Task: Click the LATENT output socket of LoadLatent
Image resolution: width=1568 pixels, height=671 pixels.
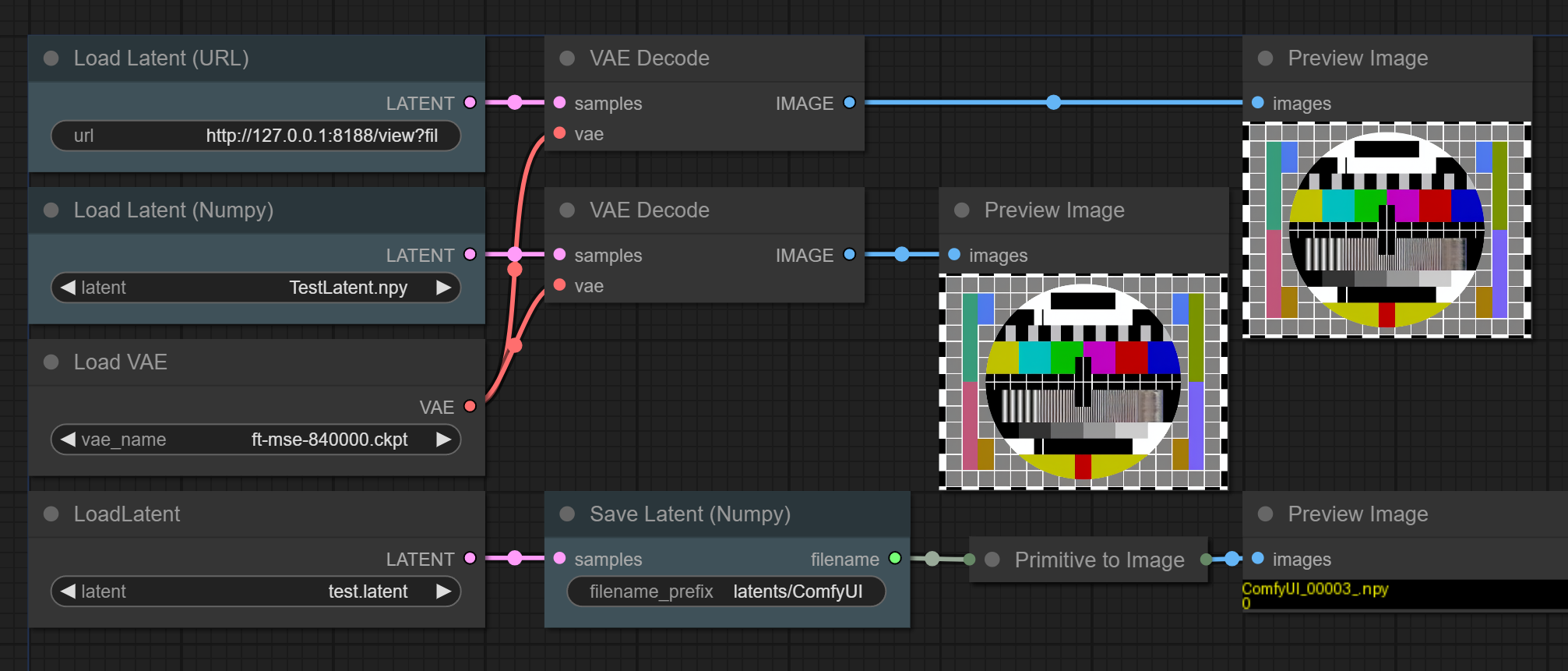Action: tap(470, 558)
